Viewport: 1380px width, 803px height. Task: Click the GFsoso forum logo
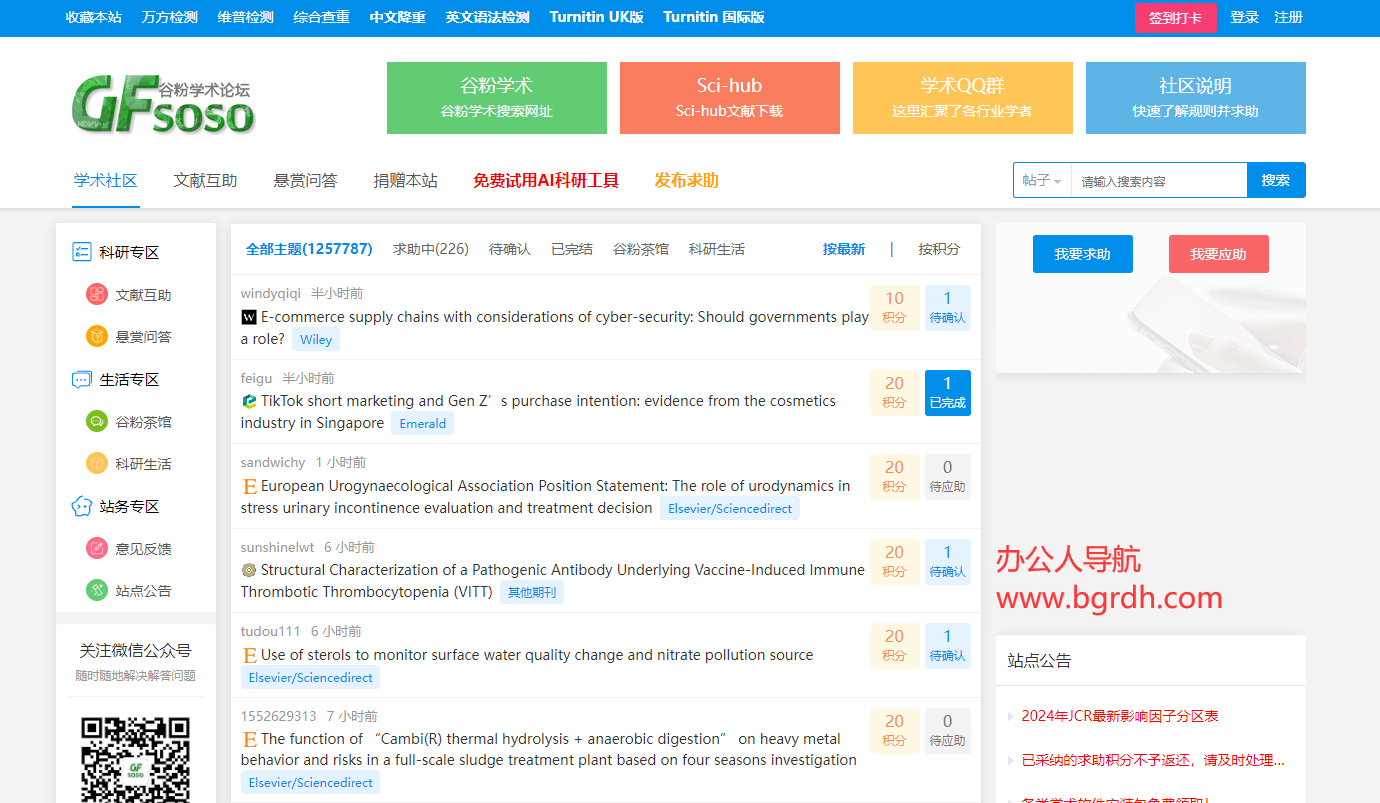[x=163, y=104]
